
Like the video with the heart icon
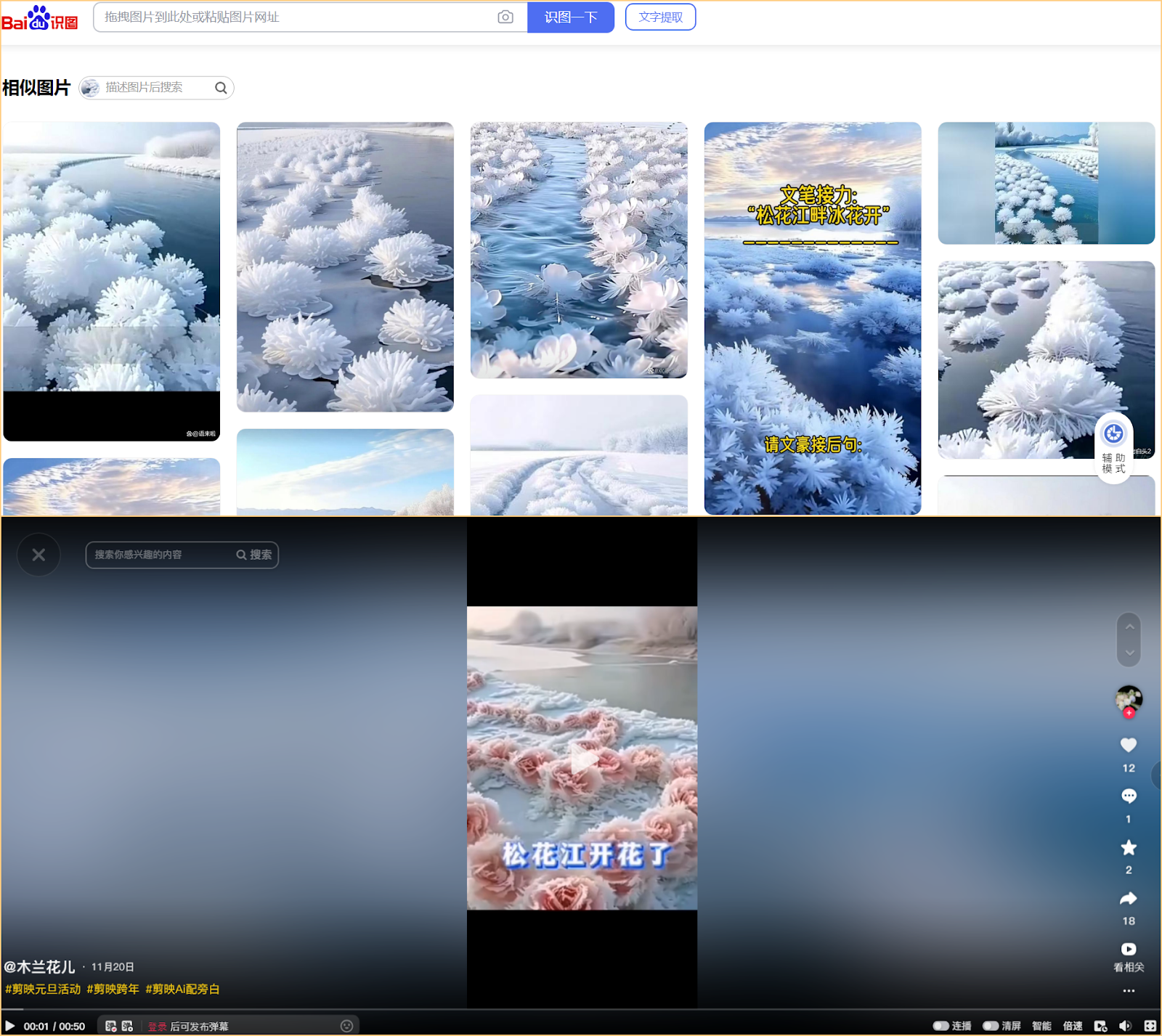coord(1128,745)
